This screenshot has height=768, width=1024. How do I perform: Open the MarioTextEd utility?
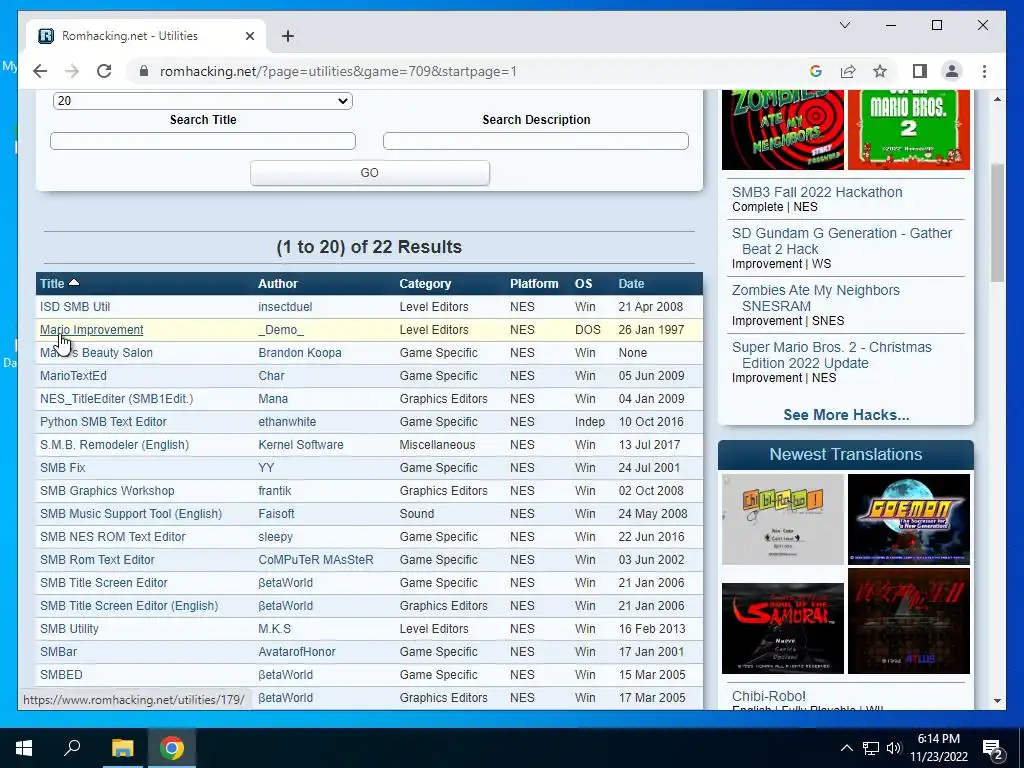(x=73, y=376)
